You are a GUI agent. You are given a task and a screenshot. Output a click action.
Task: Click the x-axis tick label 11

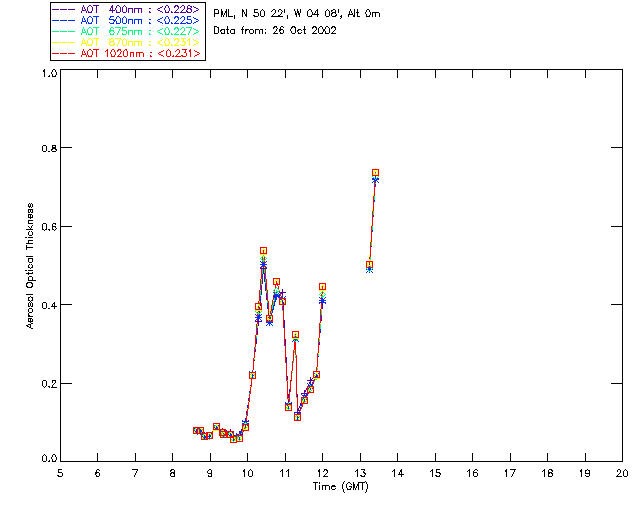pyautogui.click(x=285, y=473)
